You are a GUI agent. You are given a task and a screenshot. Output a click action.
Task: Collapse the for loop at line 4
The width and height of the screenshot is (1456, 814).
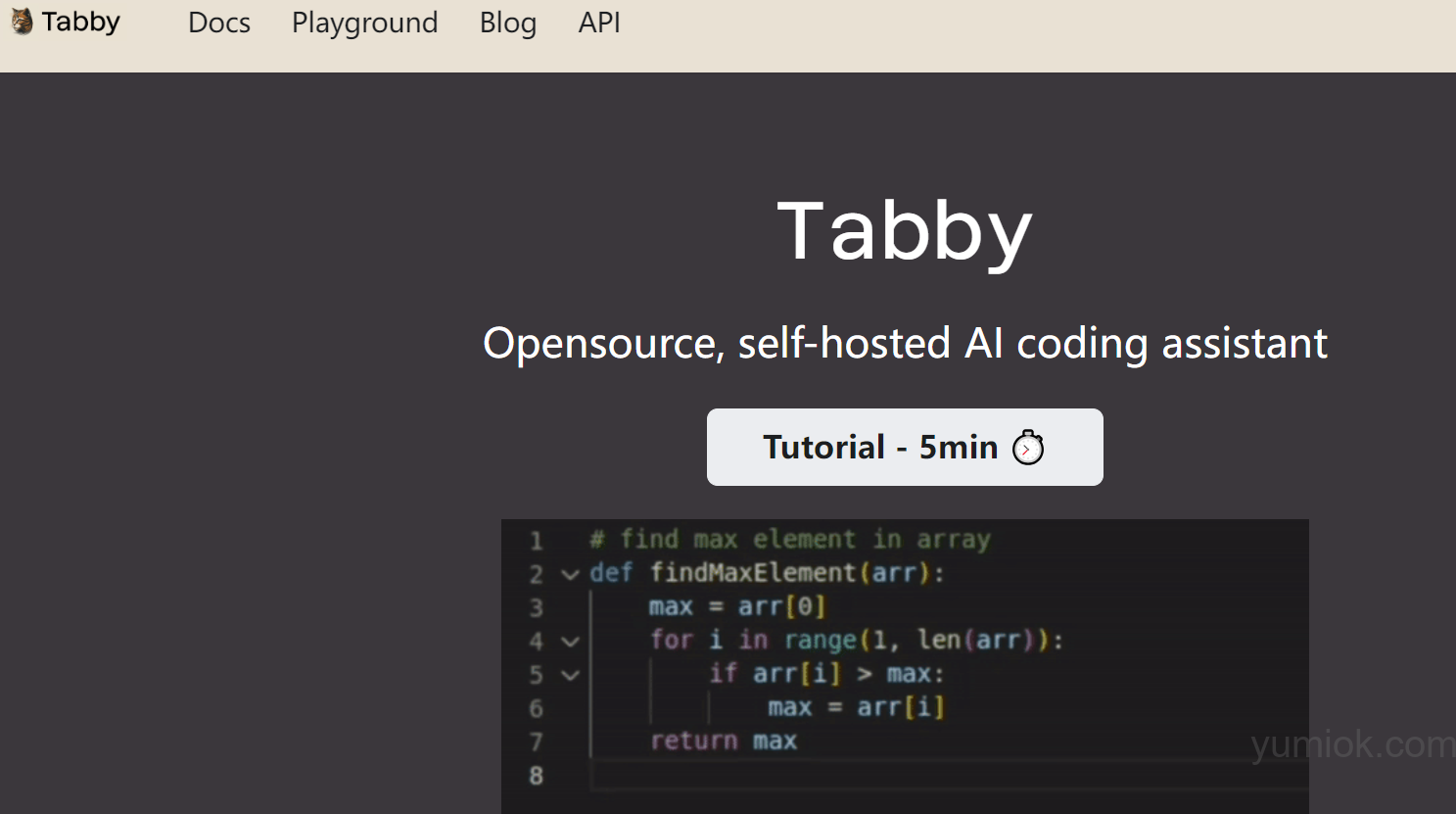570,642
